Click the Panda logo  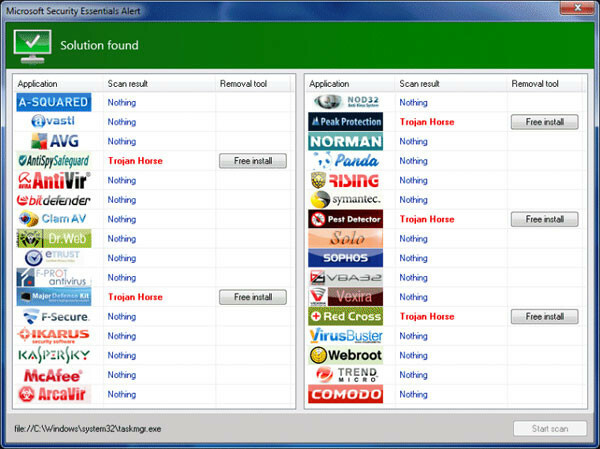point(346,161)
